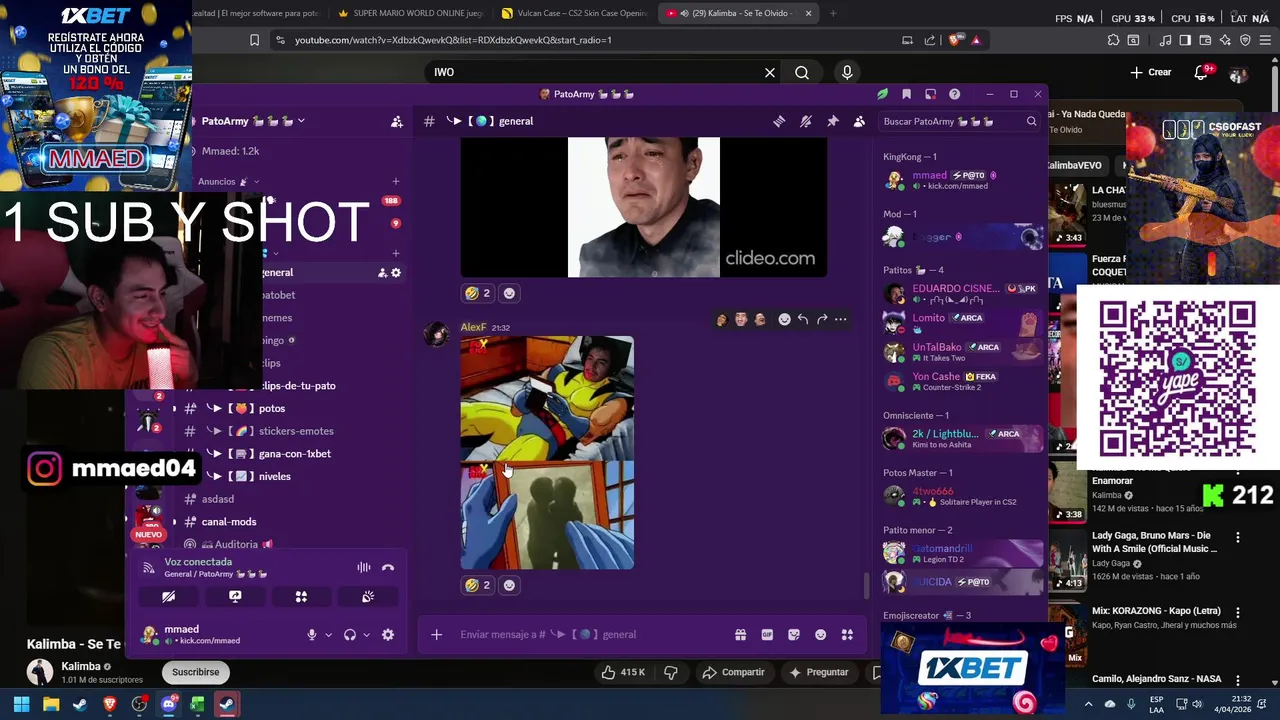Viewport: 1280px width, 720px height.
Task: Mute notifications for the general channel
Action: point(806,121)
